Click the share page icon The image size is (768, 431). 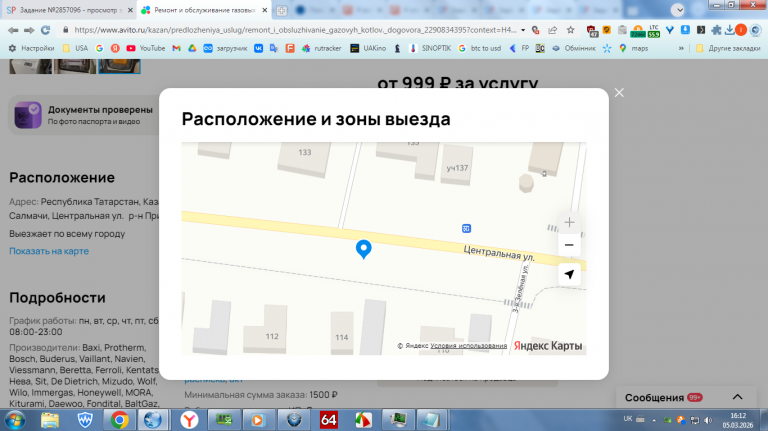click(x=552, y=30)
